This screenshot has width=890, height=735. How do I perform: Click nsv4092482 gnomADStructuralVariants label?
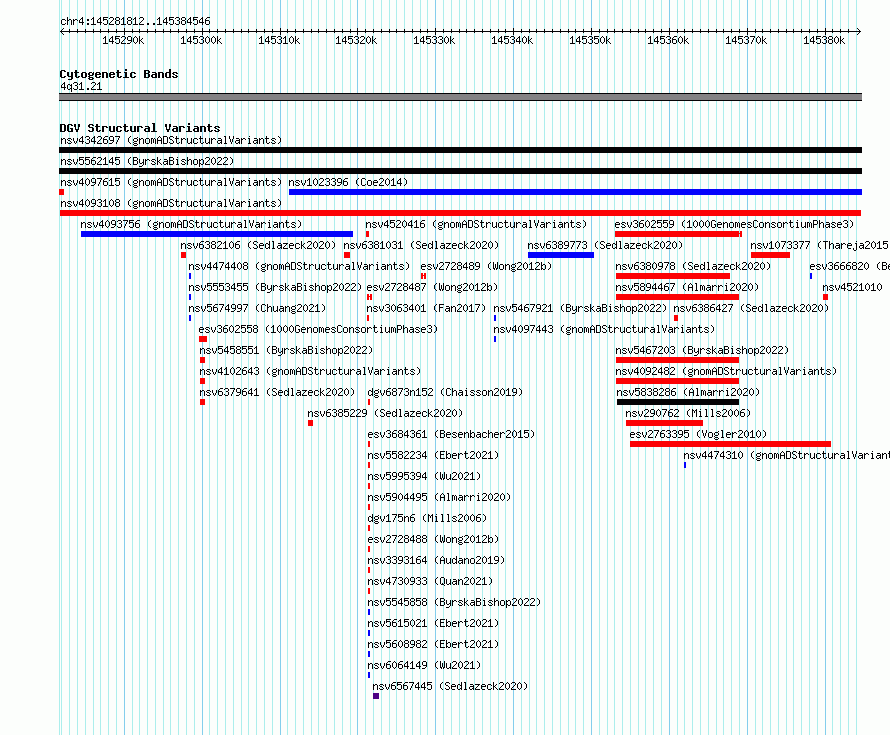[726, 371]
